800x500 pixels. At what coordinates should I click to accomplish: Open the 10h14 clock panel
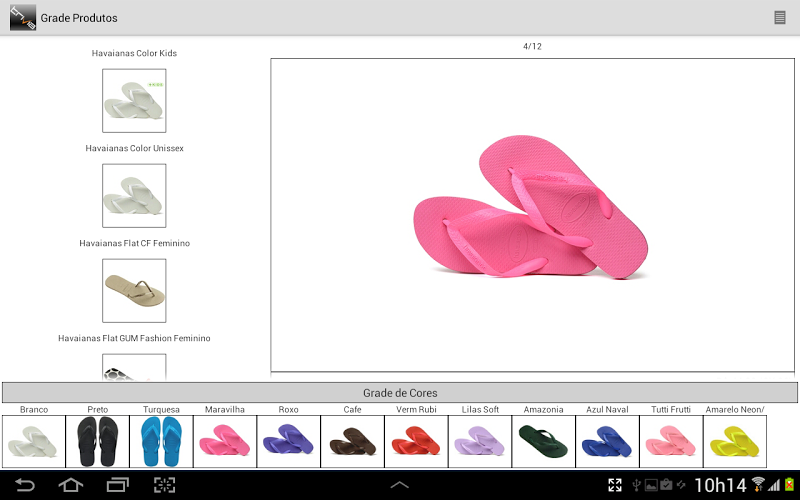(x=720, y=485)
